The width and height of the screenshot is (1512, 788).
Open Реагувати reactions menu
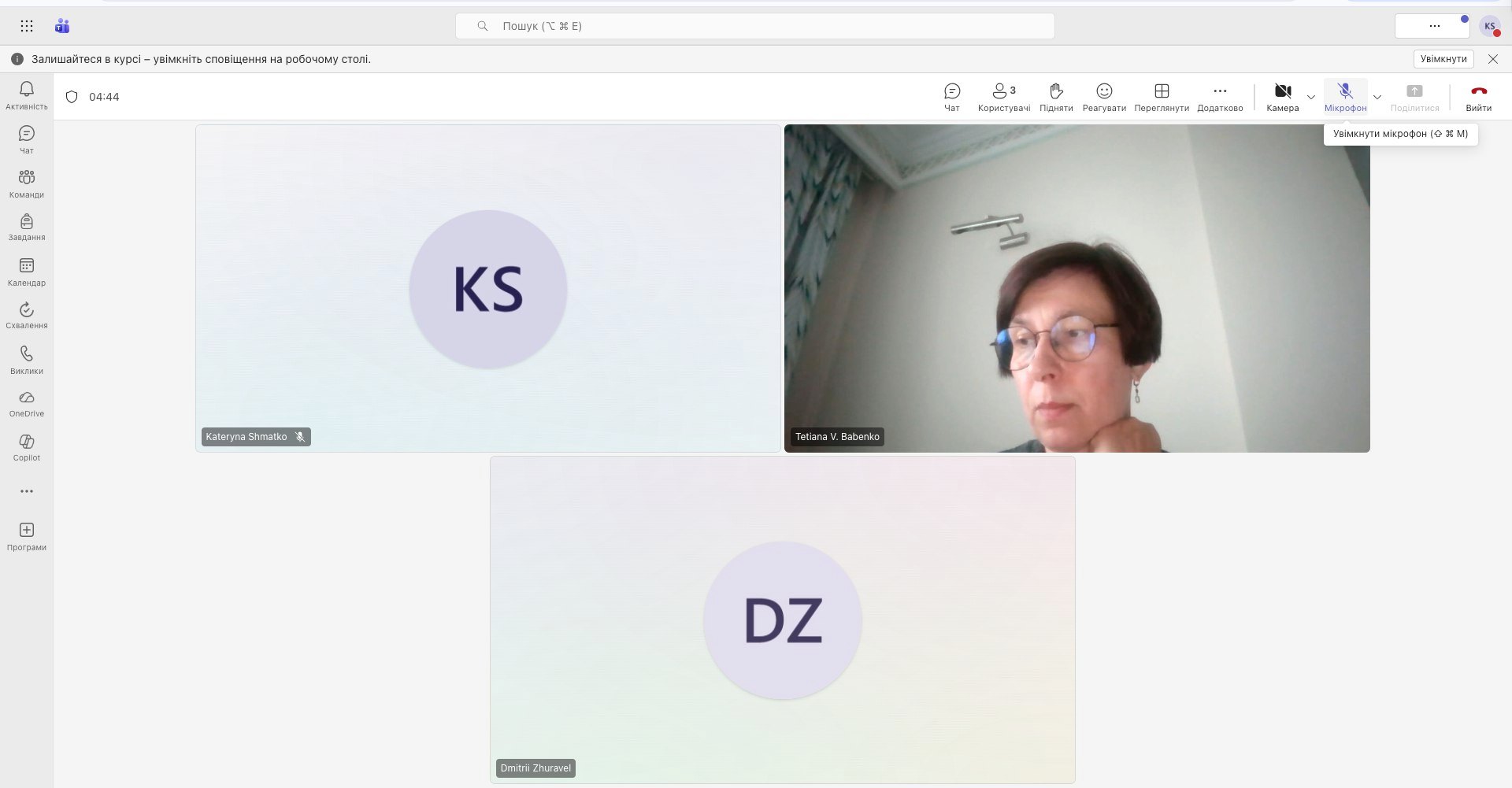1104,97
